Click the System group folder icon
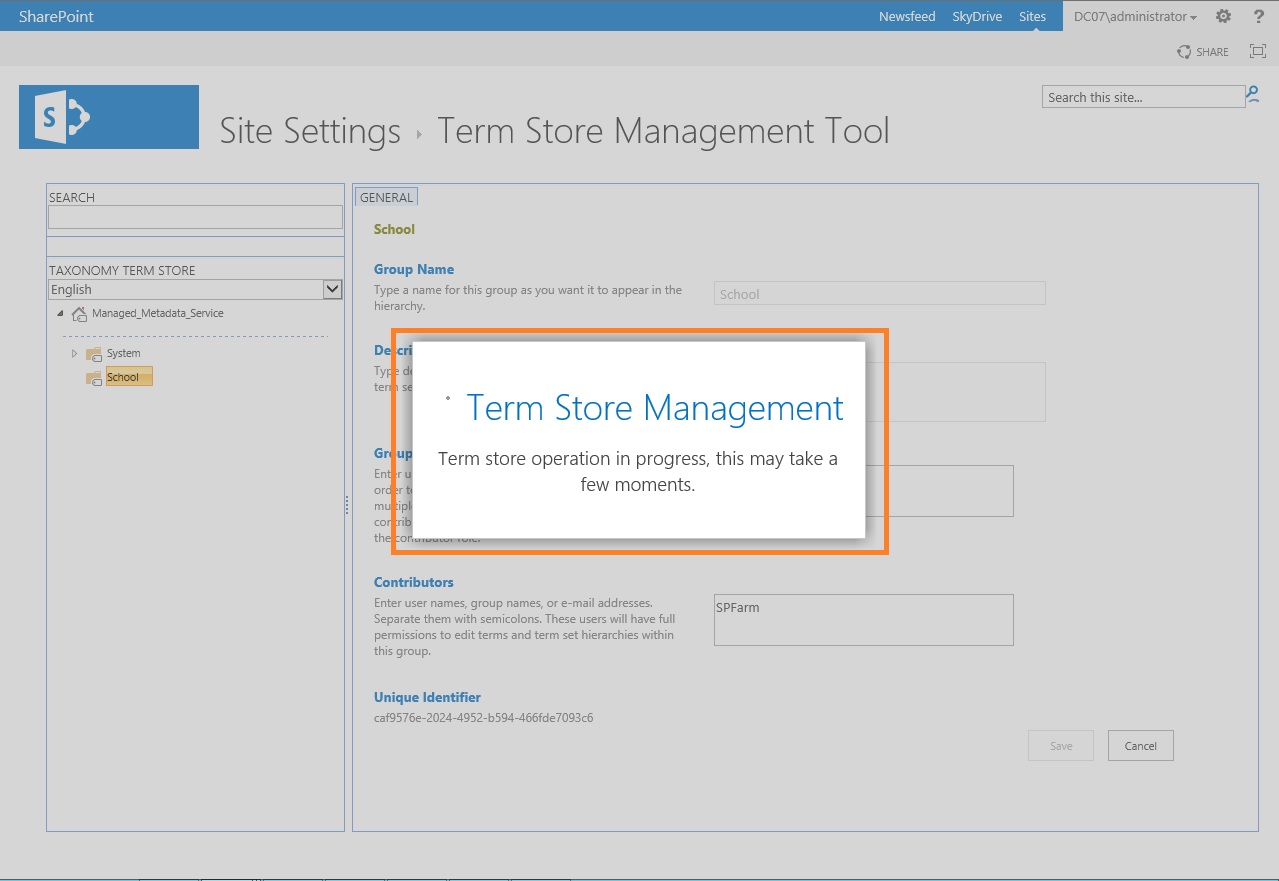Image resolution: width=1279 pixels, height=881 pixels. coord(93,353)
